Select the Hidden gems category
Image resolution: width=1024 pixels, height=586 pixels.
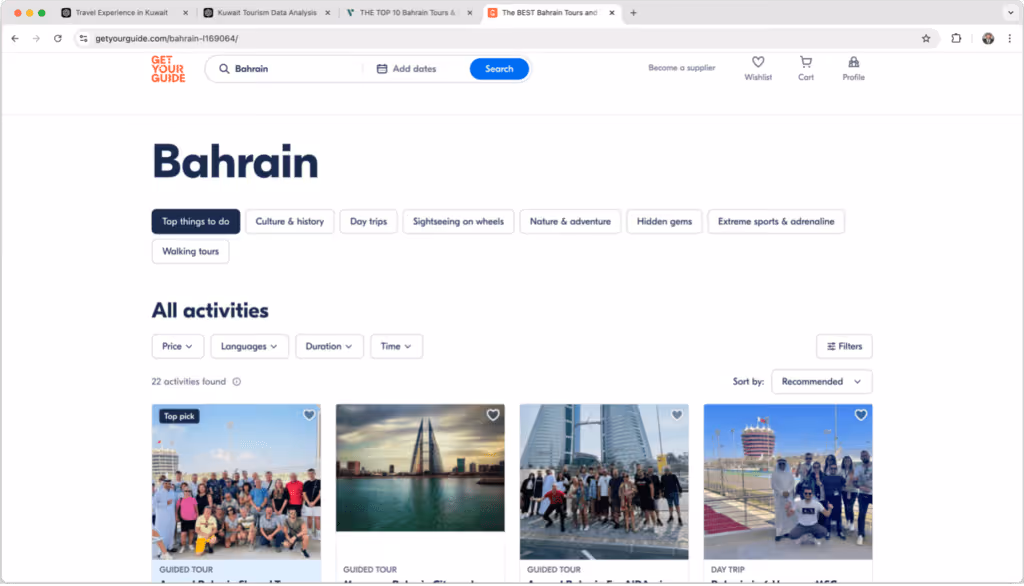(664, 221)
